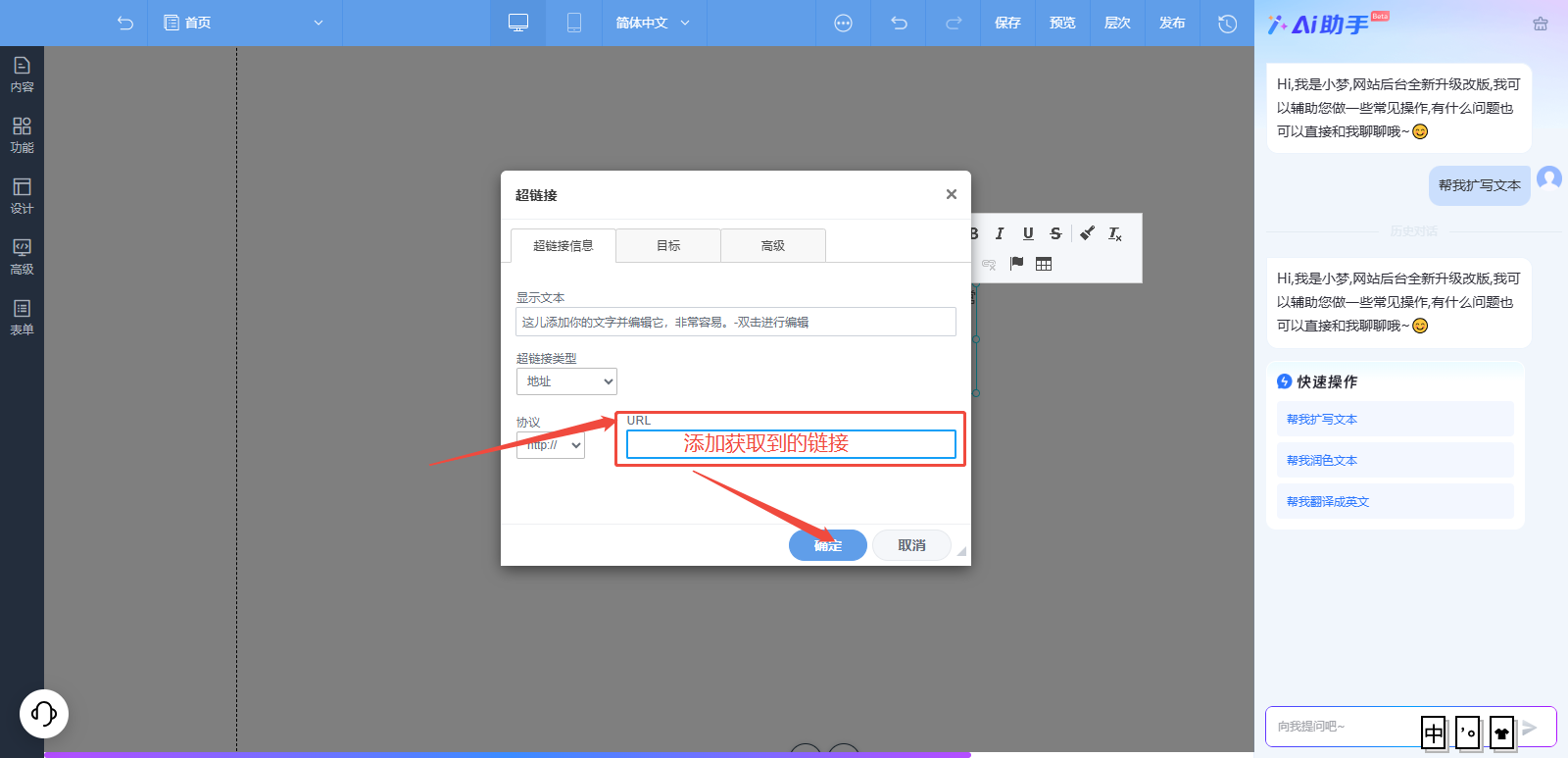Open version history clock icon
Viewport: 1568px width, 758px height.
coord(1227,23)
